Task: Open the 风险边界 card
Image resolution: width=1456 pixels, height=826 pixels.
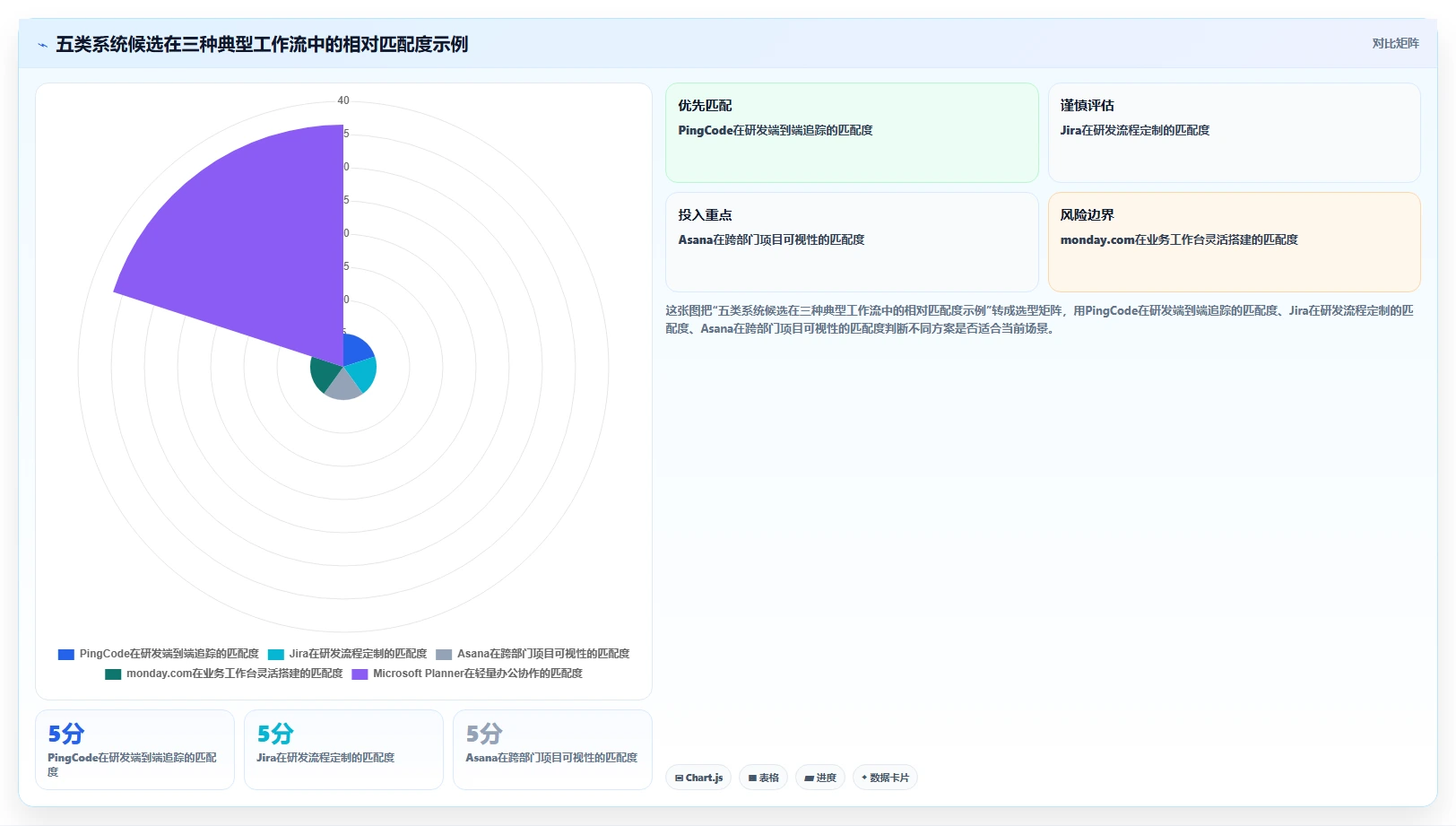Action: click(1234, 242)
